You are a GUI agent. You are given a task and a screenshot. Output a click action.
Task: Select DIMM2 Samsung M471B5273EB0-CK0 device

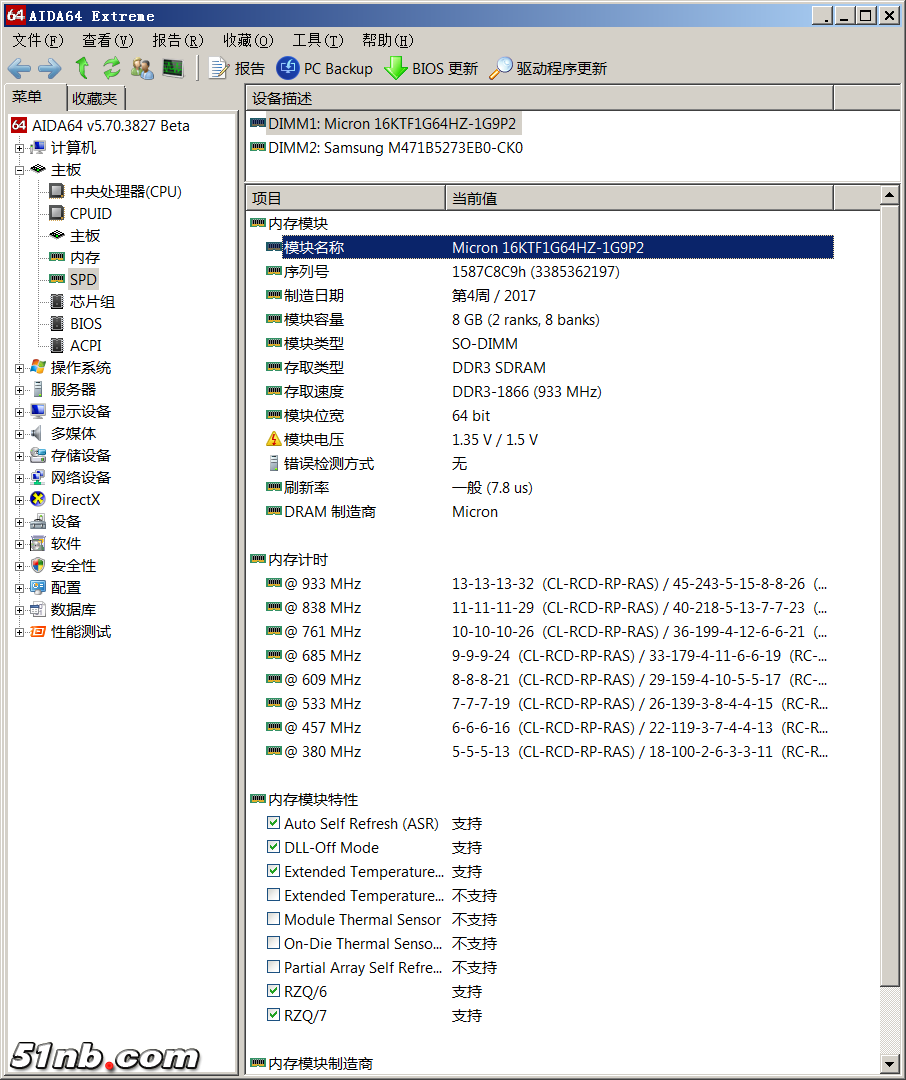394,147
